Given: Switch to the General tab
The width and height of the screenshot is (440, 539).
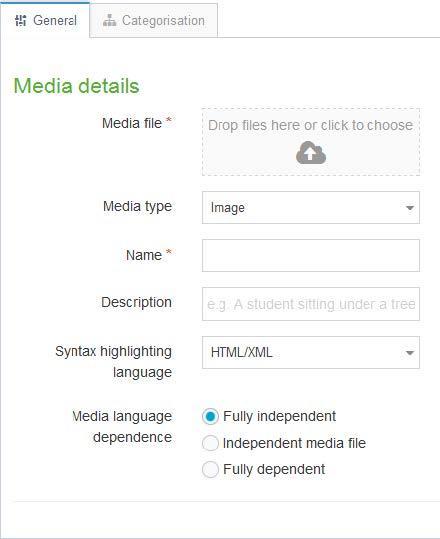Looking at the screenshot, I should coord(45,20).
